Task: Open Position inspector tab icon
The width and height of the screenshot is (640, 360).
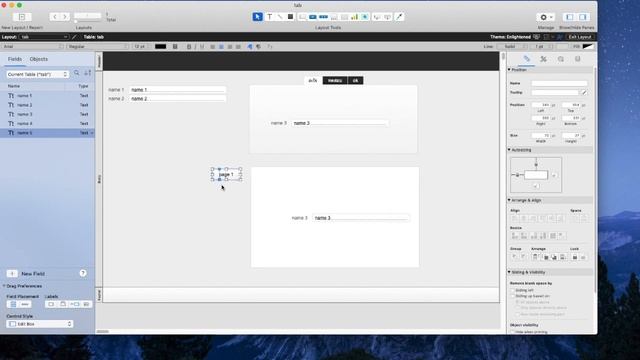Action: pos(527,59)
